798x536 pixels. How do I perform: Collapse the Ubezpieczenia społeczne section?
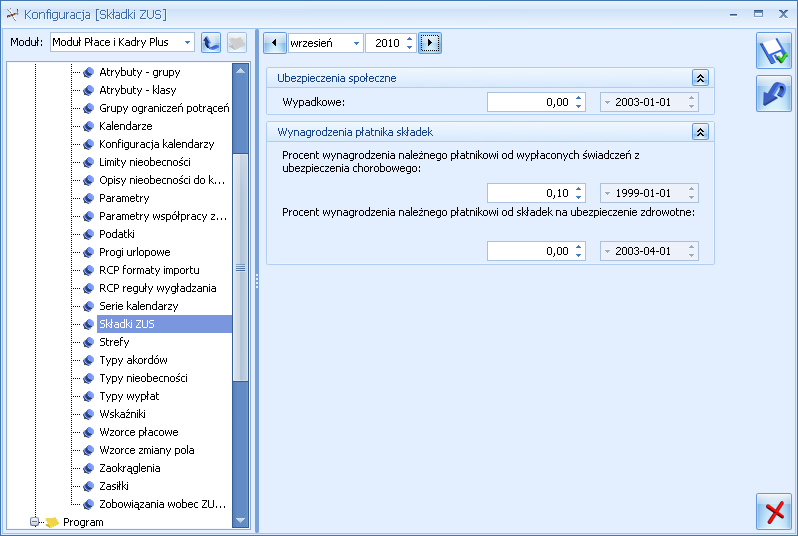[x=700, y=78]
